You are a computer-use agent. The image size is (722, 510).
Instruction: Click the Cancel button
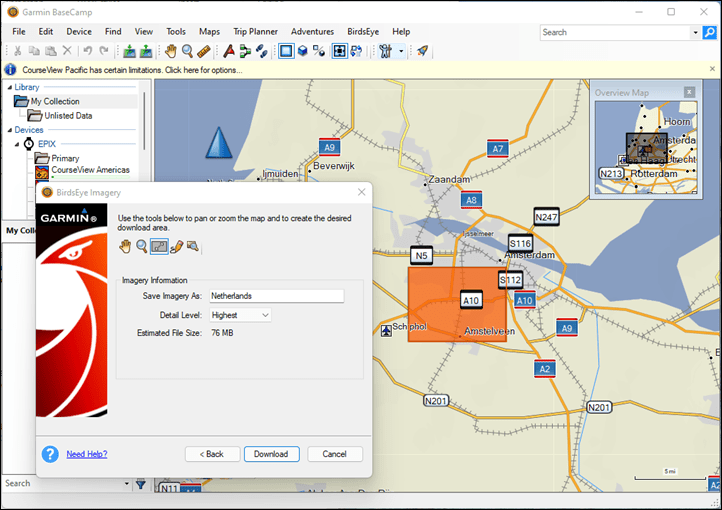coord(334,454)
